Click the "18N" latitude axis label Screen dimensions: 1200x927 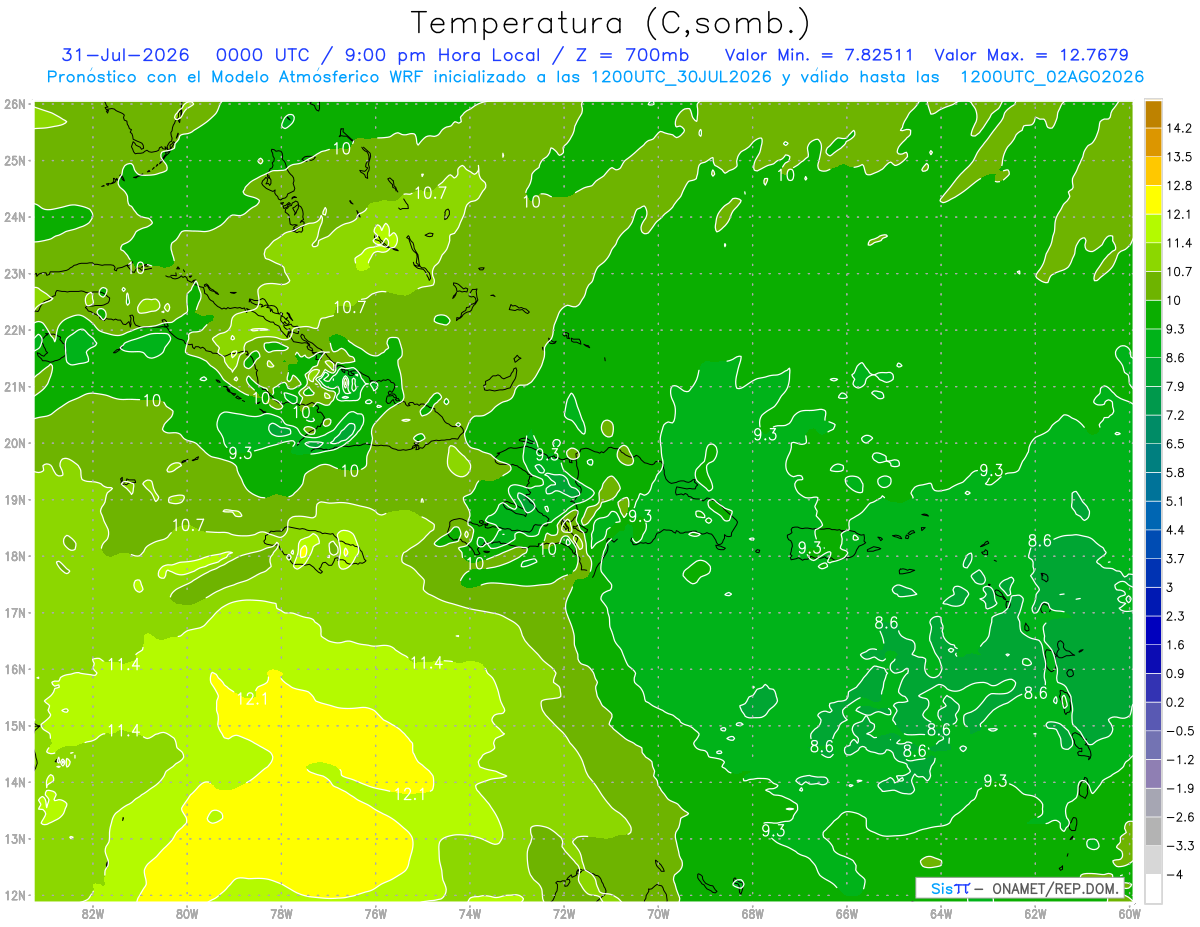(14, 556)
